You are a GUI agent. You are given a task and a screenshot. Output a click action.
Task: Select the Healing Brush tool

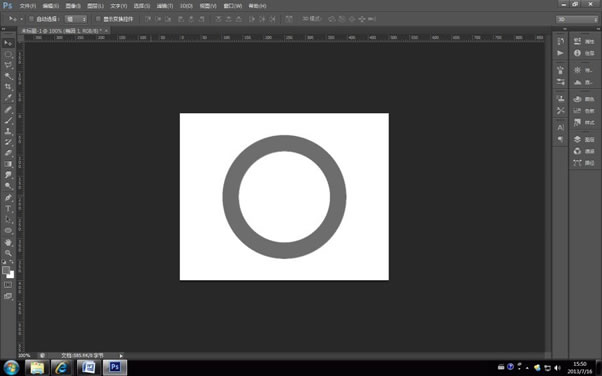point(8,110)
